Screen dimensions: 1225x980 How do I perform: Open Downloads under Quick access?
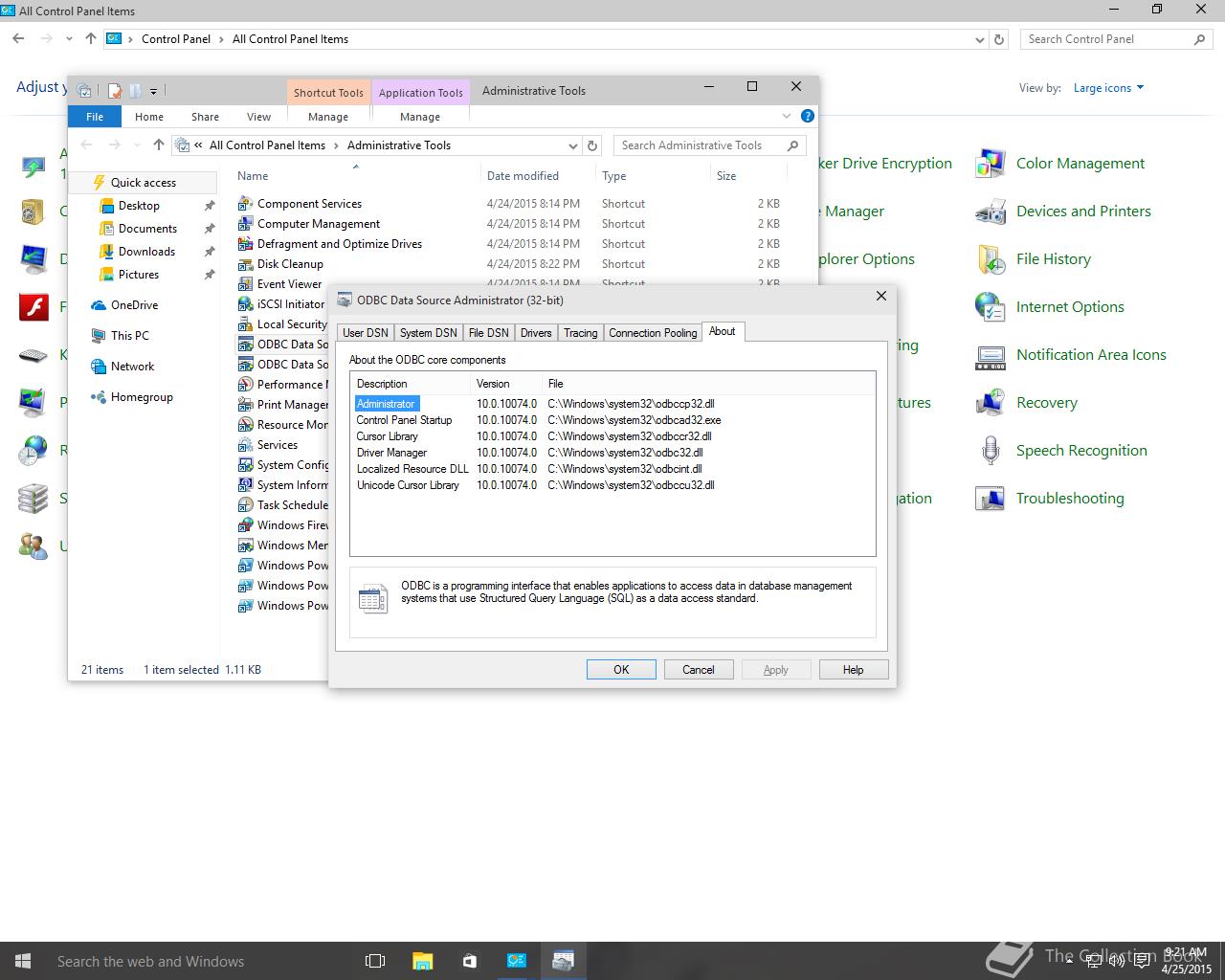tap(146, 252)
